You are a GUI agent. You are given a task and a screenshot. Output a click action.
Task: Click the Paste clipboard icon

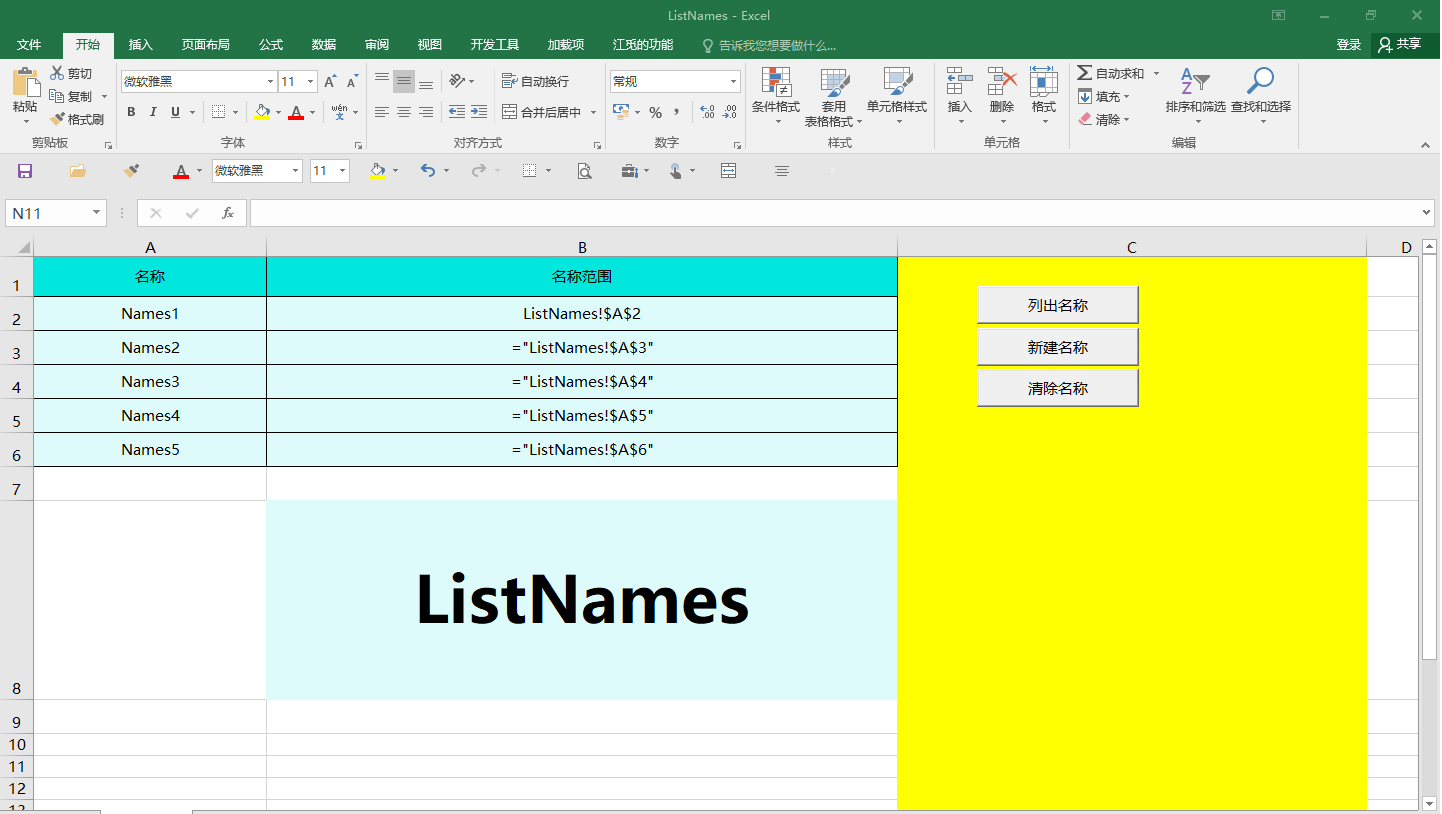tap(25, 82)
